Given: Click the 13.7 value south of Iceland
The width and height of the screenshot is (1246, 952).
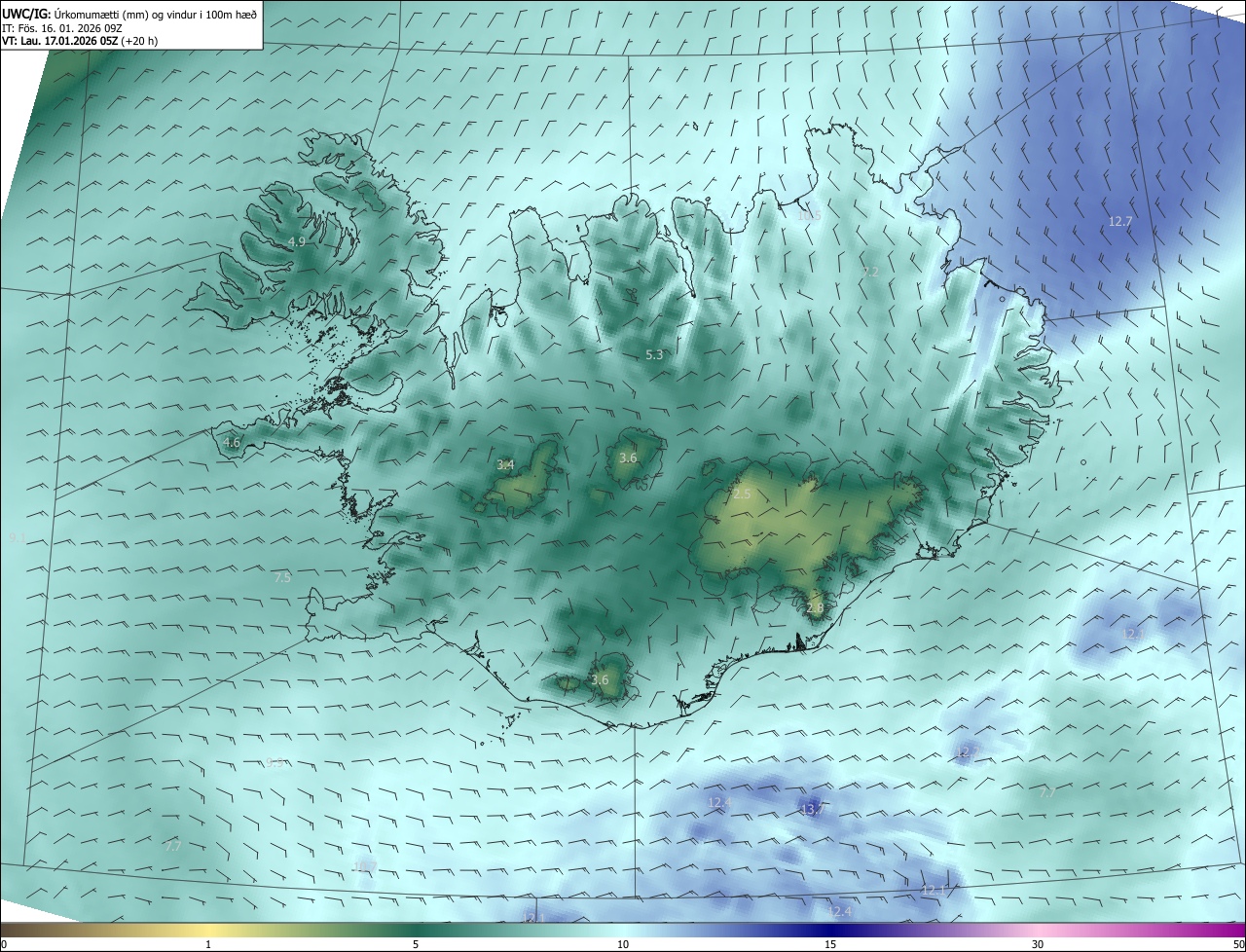Looking at the screenshot, I should tap(812, 809).
